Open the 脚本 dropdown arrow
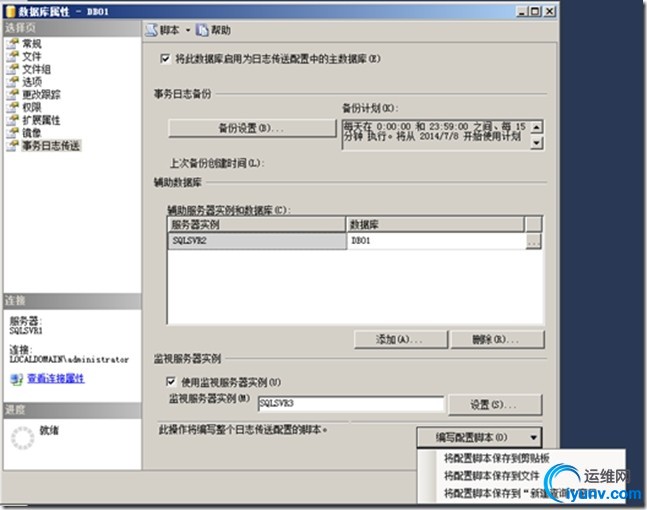 (188, 30)
